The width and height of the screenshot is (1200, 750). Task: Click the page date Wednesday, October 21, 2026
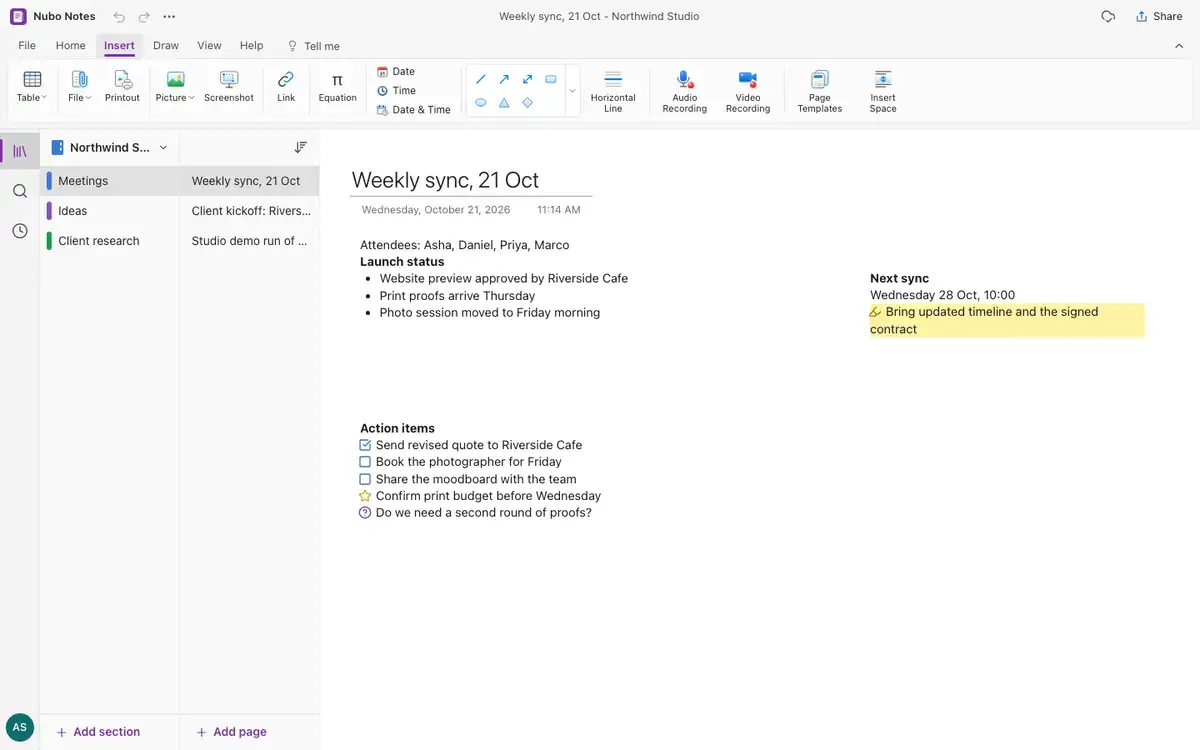[x=436, y=210]
